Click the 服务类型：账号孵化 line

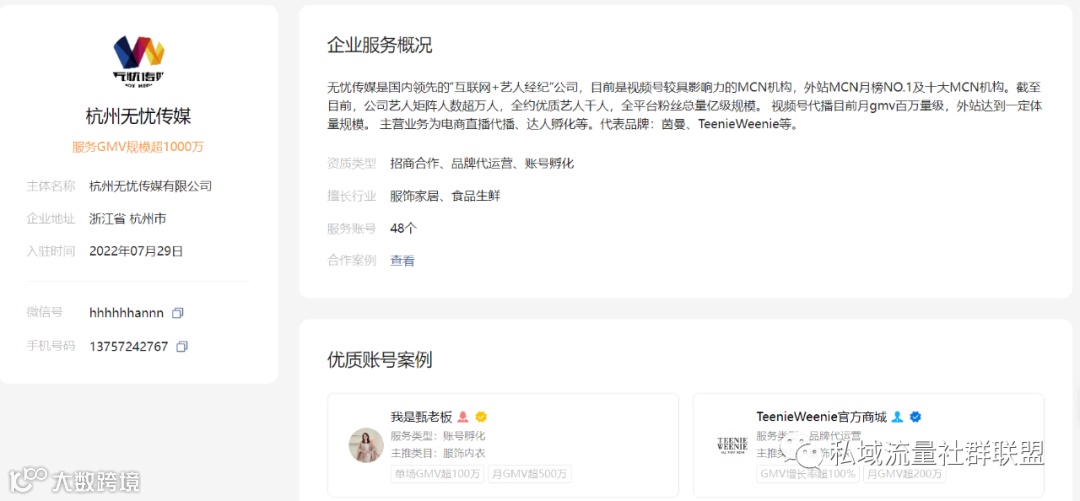pos(438,436)
